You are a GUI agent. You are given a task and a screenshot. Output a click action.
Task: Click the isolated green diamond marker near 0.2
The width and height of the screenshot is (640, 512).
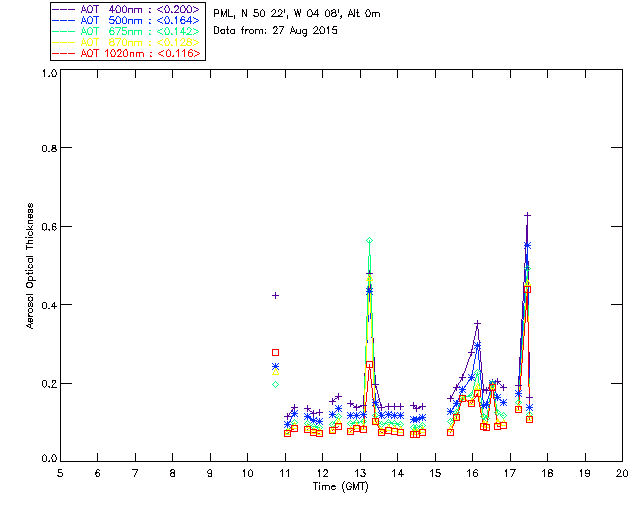click(276, 385)
